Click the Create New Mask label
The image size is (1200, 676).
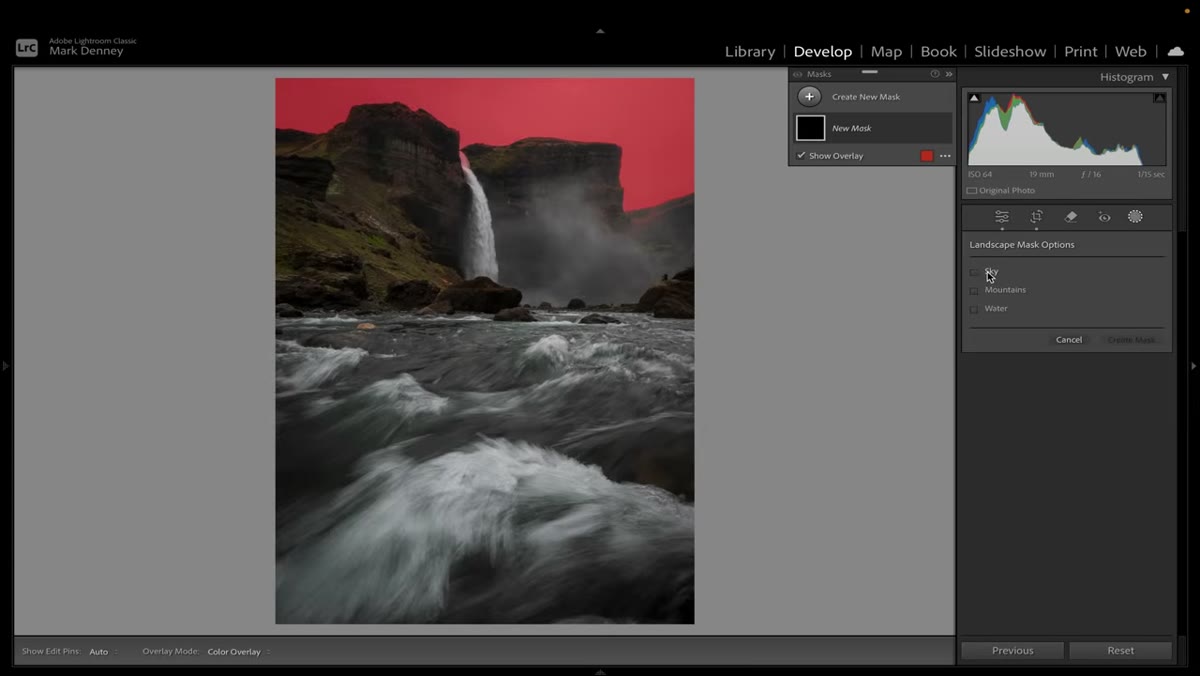[x=866, y=97]
